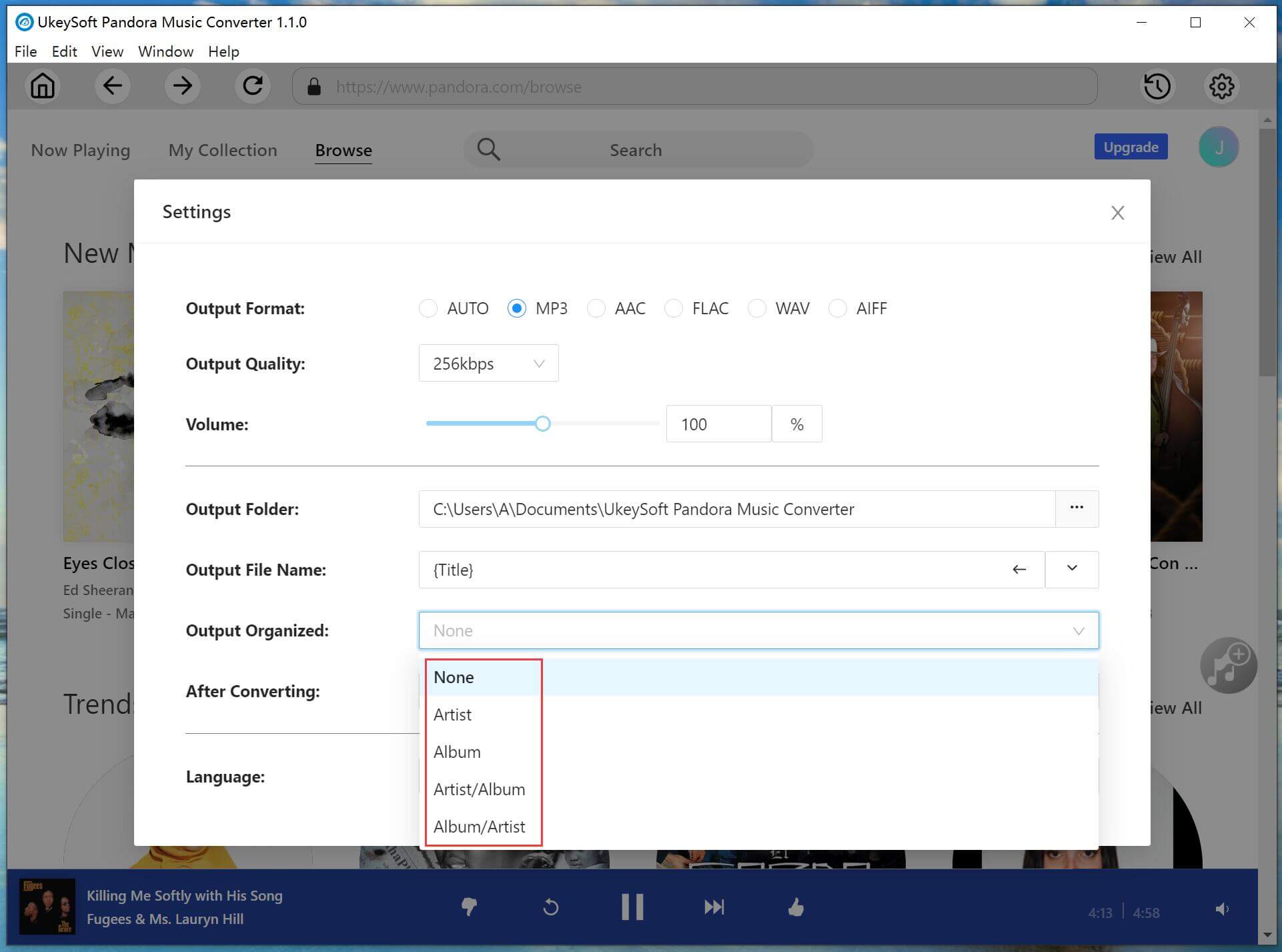Select AAC output format

coord(596,308)
